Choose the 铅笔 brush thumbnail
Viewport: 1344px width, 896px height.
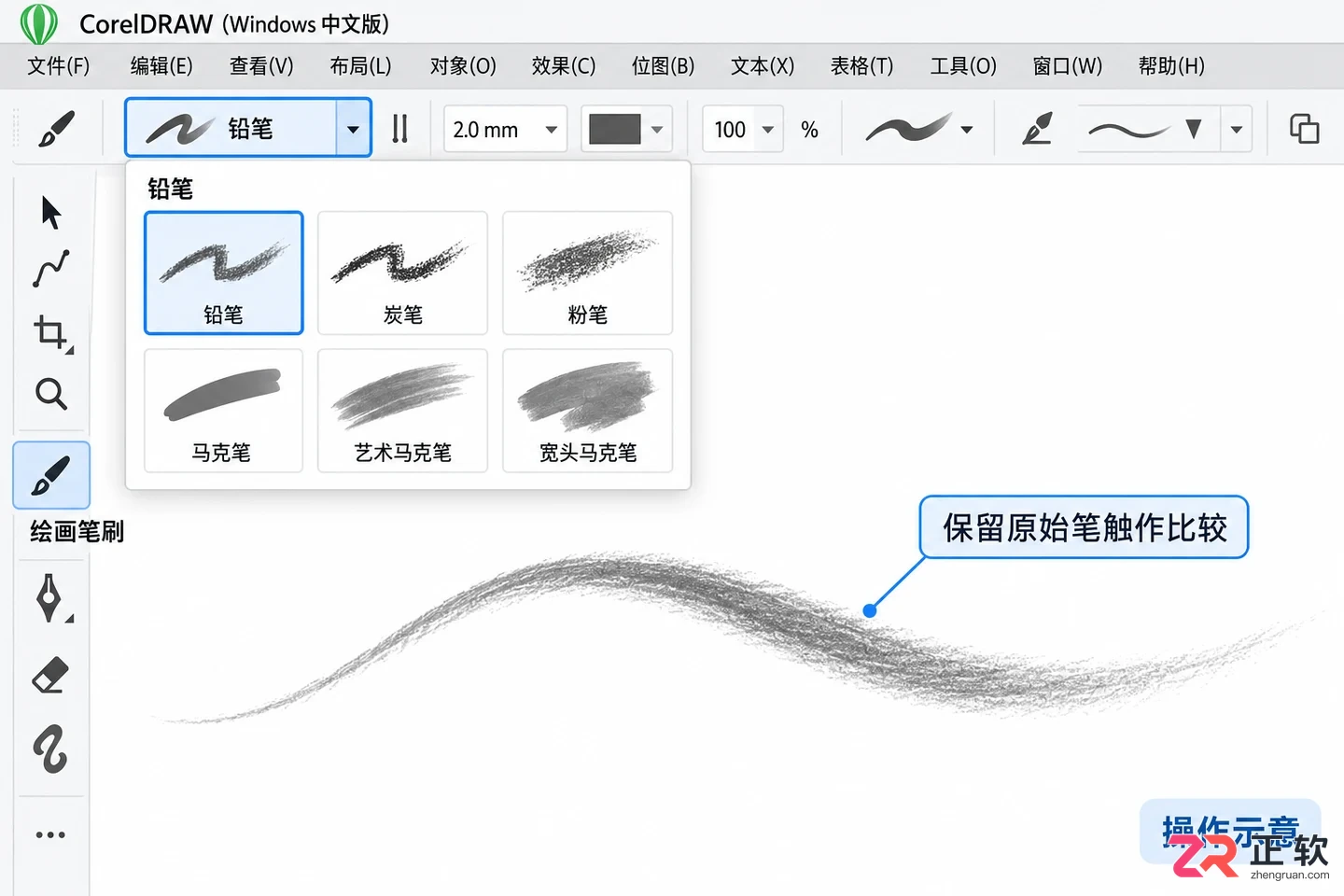224,273
